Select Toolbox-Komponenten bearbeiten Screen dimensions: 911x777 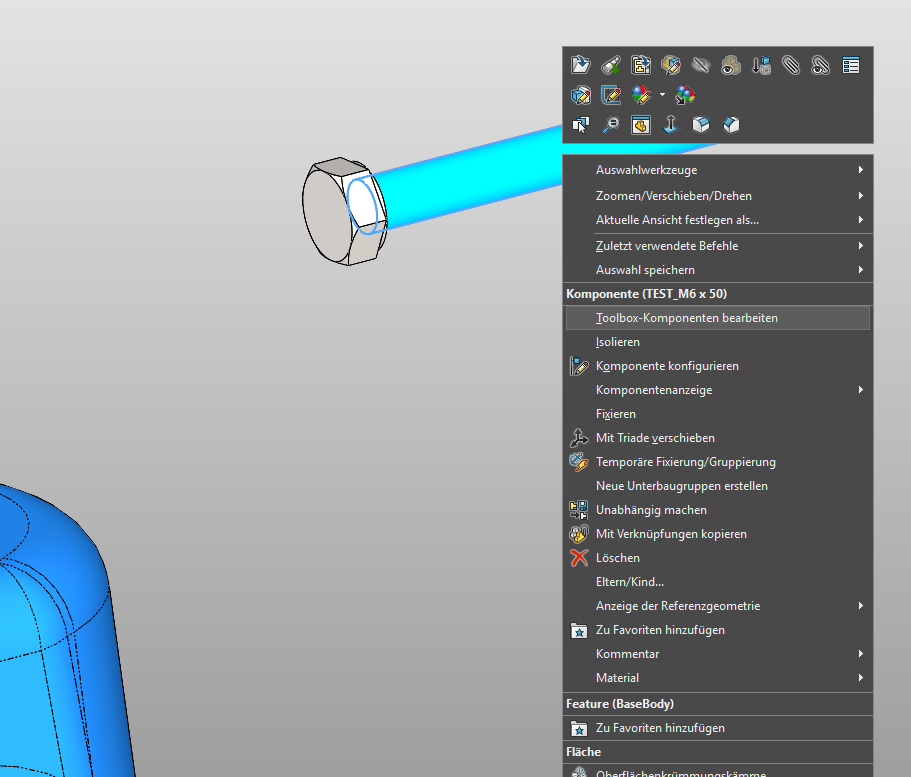coord(686,318)
